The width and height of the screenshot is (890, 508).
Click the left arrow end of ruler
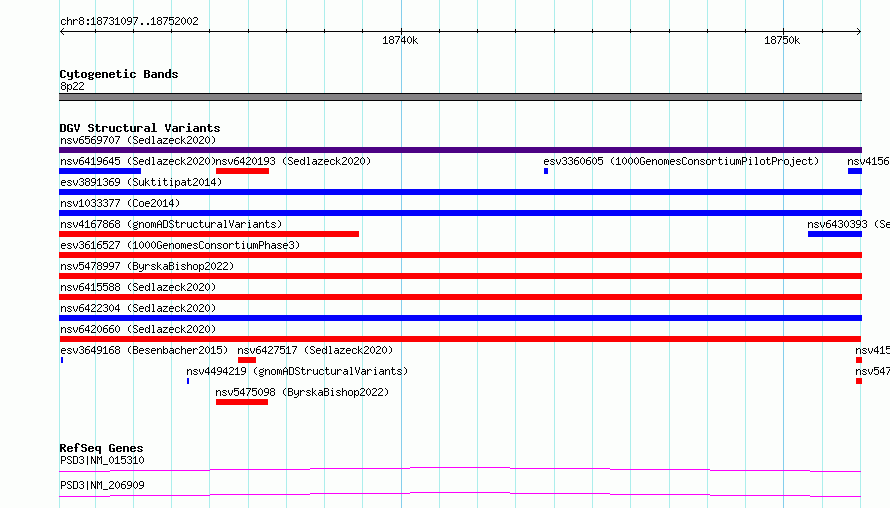62,32
